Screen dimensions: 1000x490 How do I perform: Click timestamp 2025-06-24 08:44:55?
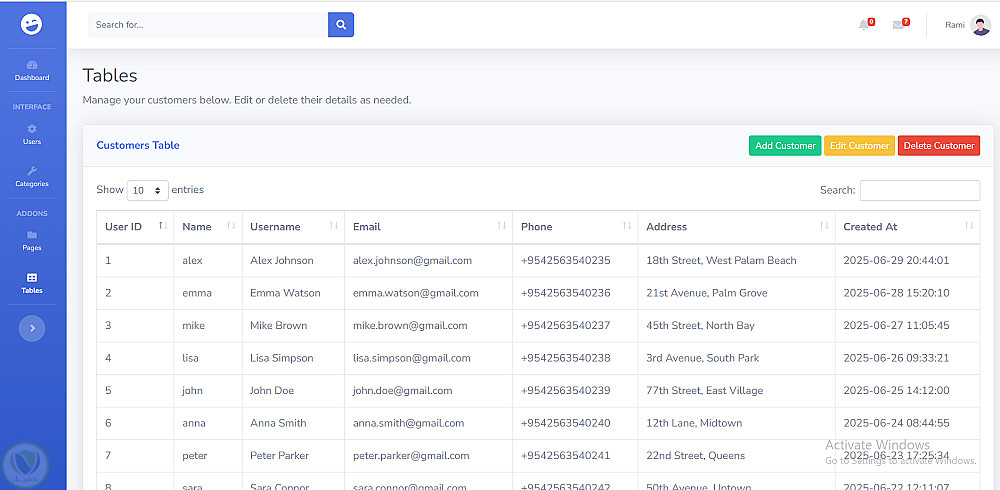(x=896, y=423)
